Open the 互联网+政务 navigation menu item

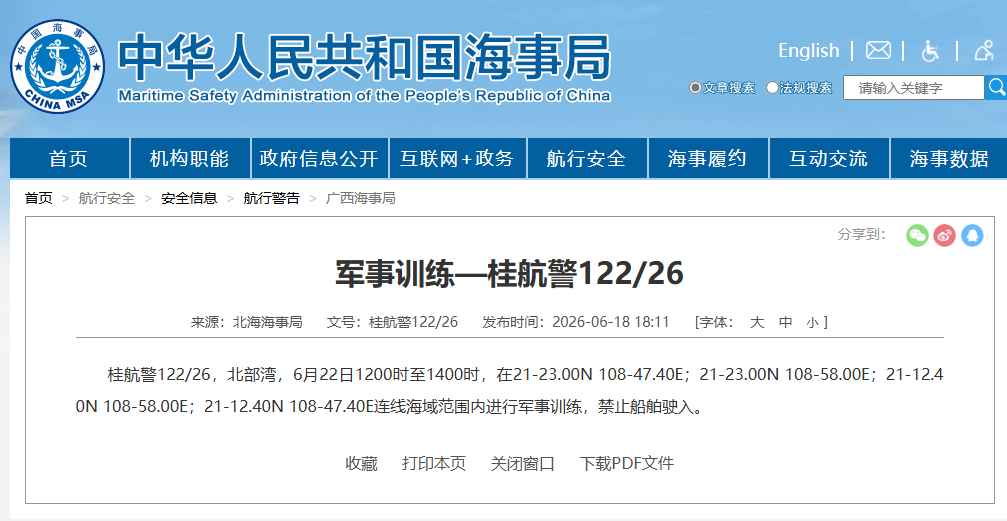[457, 158]
